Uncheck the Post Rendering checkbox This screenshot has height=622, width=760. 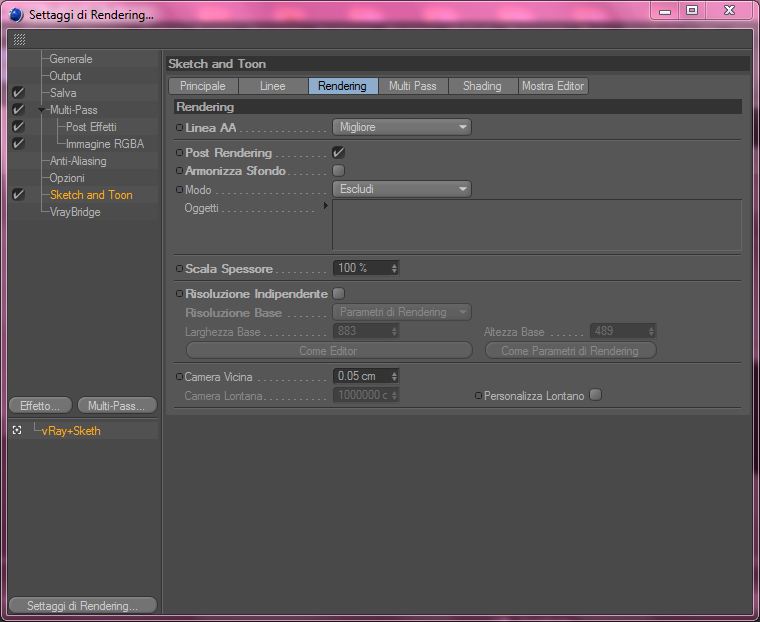[x=338, y=152]
